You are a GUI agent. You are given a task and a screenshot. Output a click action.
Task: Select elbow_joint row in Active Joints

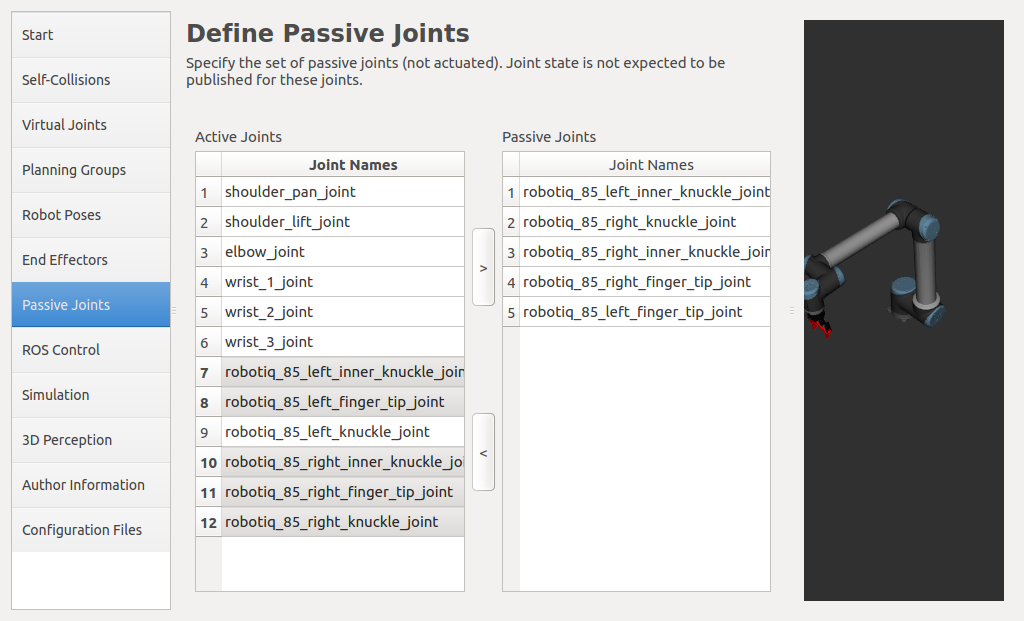tap(343, 252)
